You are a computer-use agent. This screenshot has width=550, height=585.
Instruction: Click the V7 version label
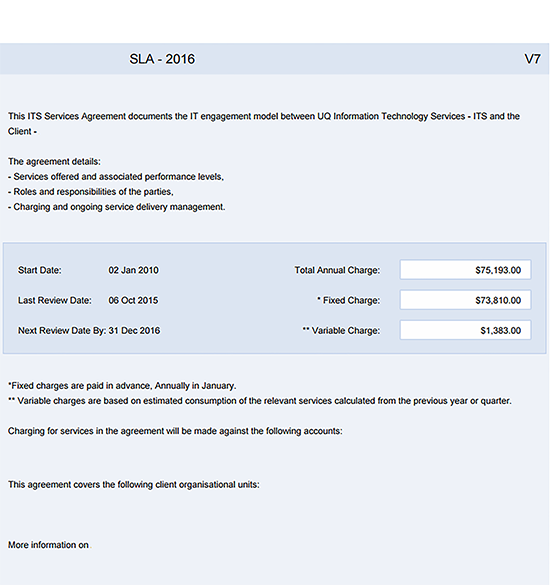(532, 59)
